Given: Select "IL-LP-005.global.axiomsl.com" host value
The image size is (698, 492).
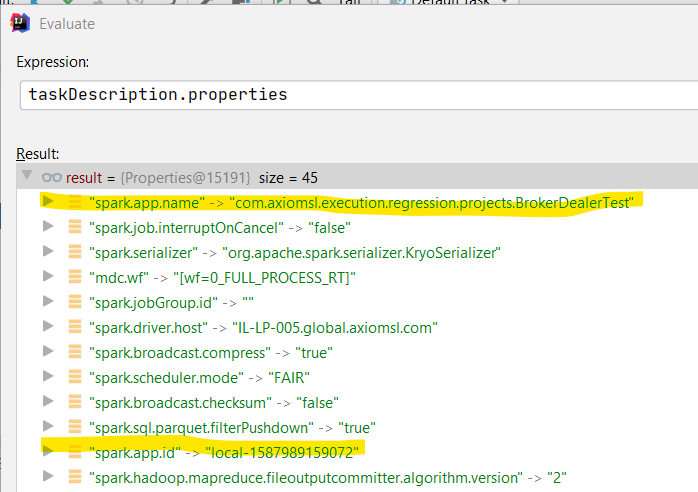Looking at the screenshot, I should pyautogui.click(x=335, y=328).
